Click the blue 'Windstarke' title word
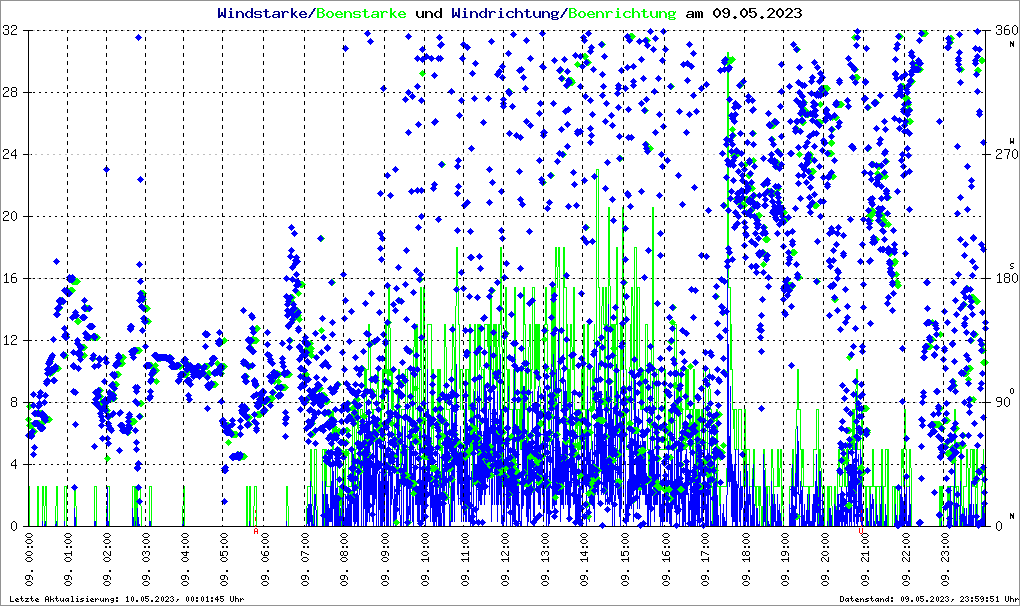The height and width of the screenshot is (606, 1020). coord(264,14)
